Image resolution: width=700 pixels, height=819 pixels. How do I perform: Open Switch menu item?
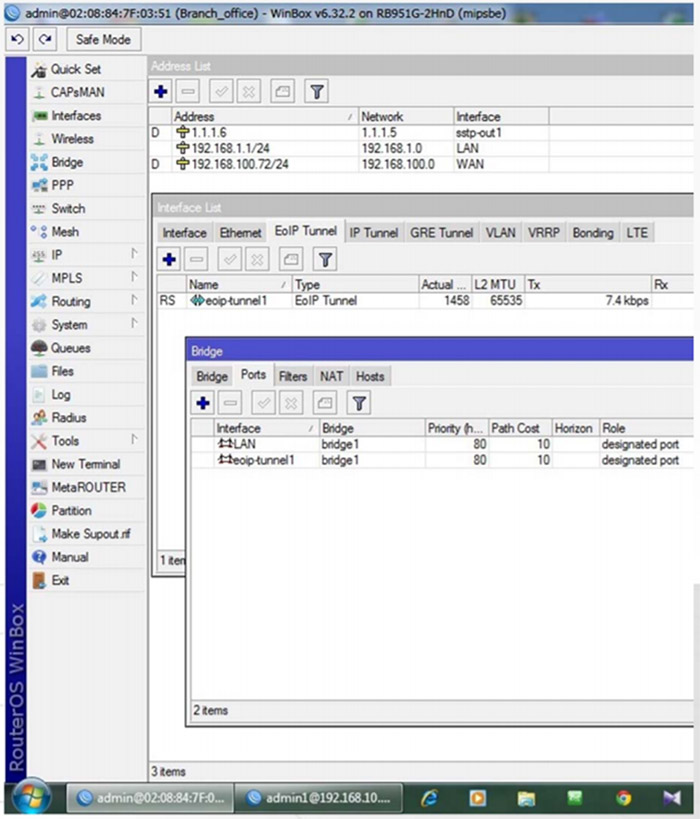(x=68, y=208)
